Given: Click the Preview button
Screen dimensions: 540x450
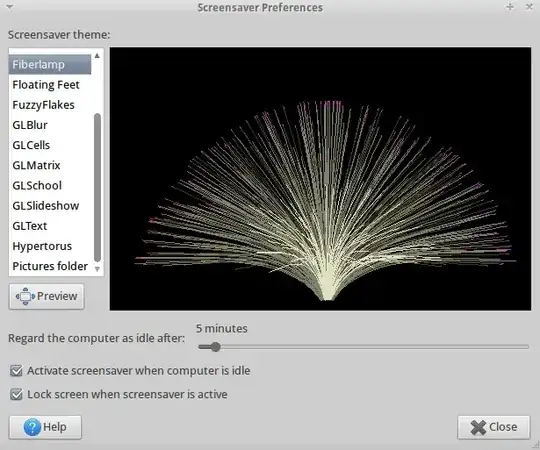Looking at the screenshot, I should [46, 296].
